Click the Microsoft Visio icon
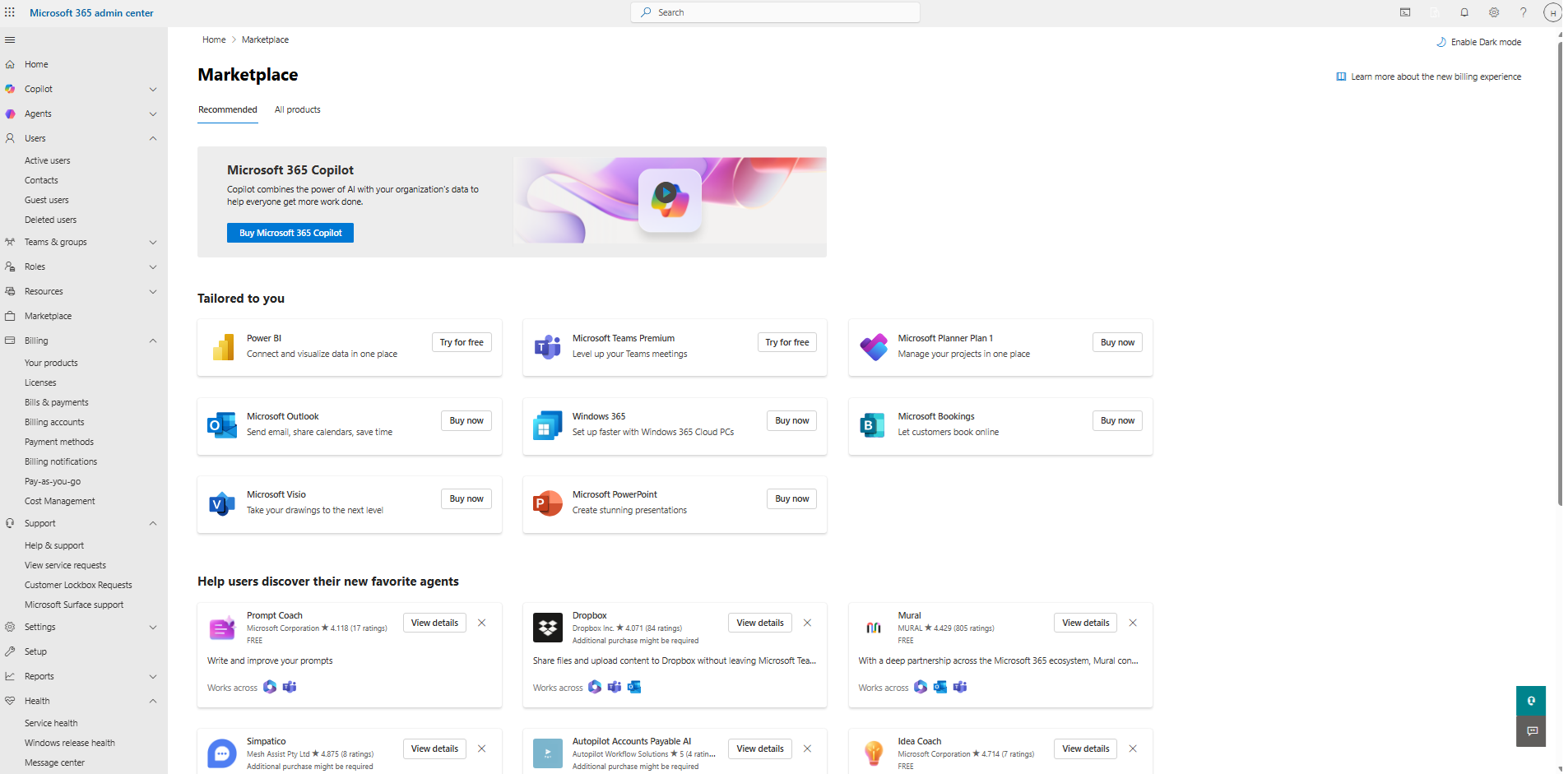The width and height of the screenshot is (1568, 774). [x=222, y=503]
